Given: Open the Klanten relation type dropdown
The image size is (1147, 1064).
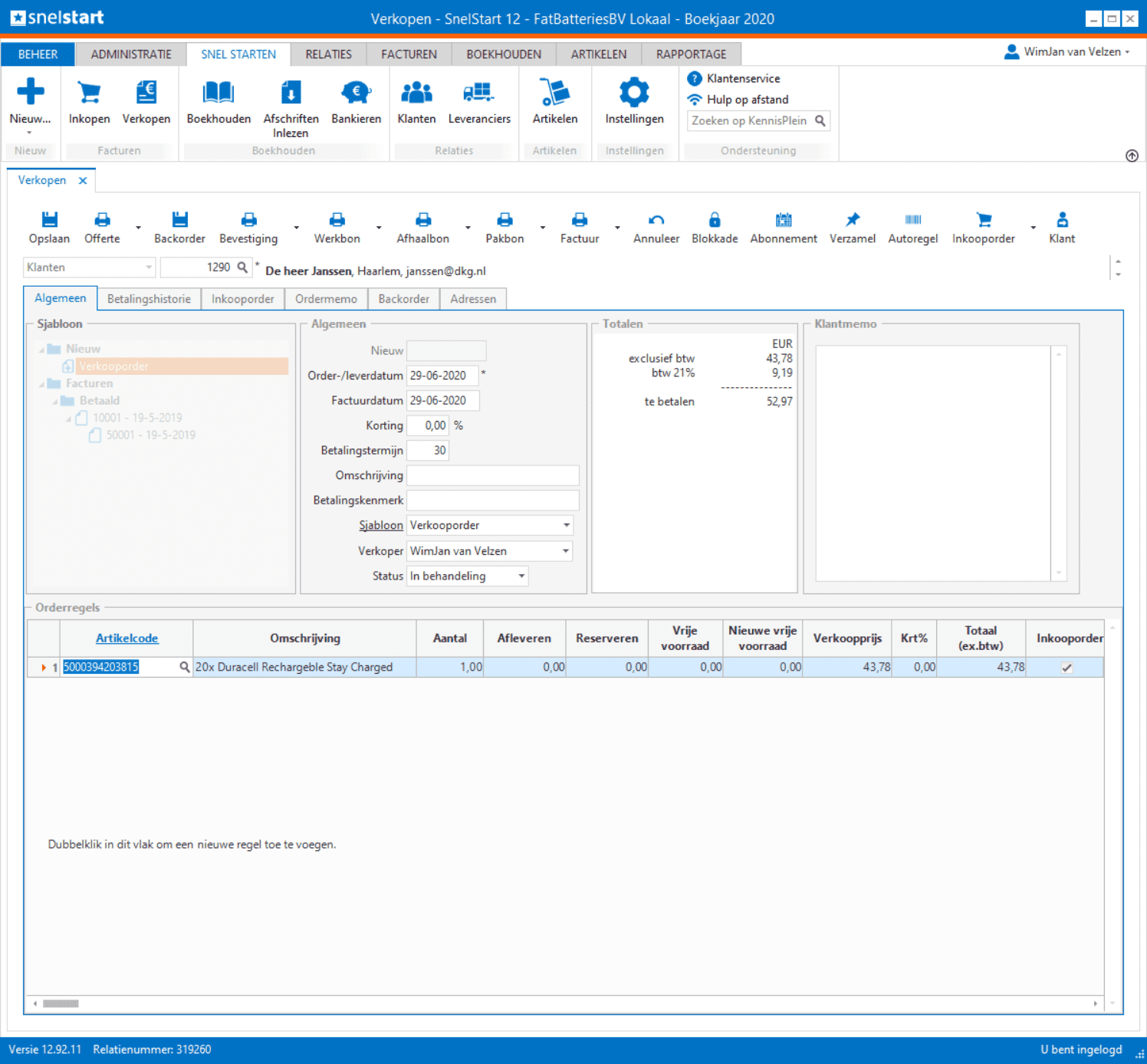Looking at the screenshot, I should [149, 268].
